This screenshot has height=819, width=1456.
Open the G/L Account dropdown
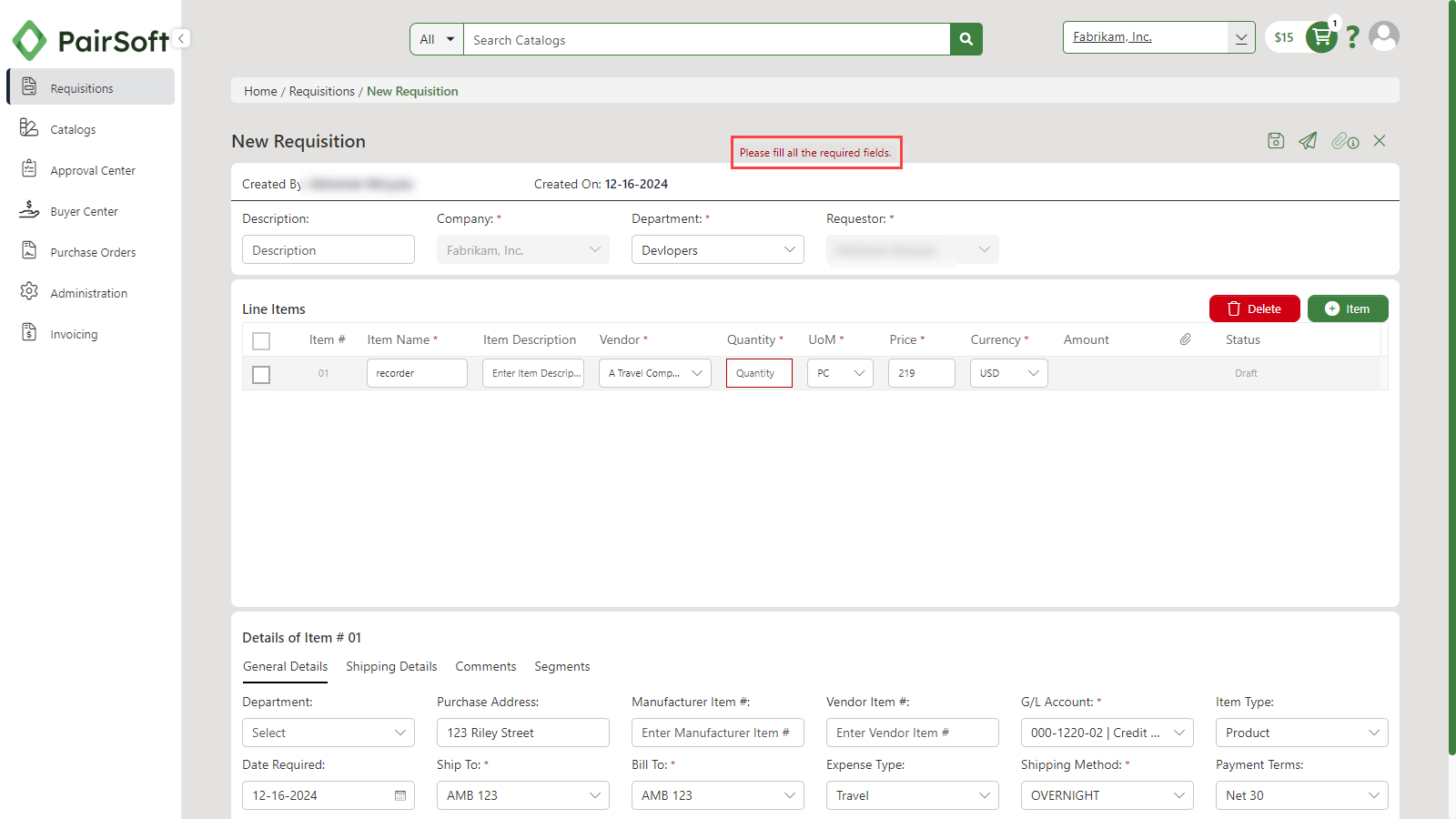pyautogui.click(x=1107, y=733)
